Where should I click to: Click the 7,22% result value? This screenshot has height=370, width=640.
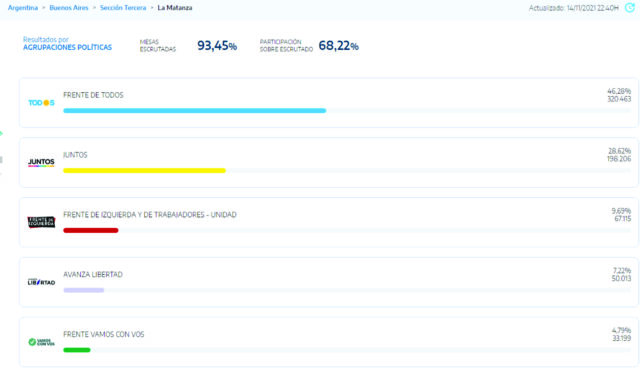pos(622,271)
